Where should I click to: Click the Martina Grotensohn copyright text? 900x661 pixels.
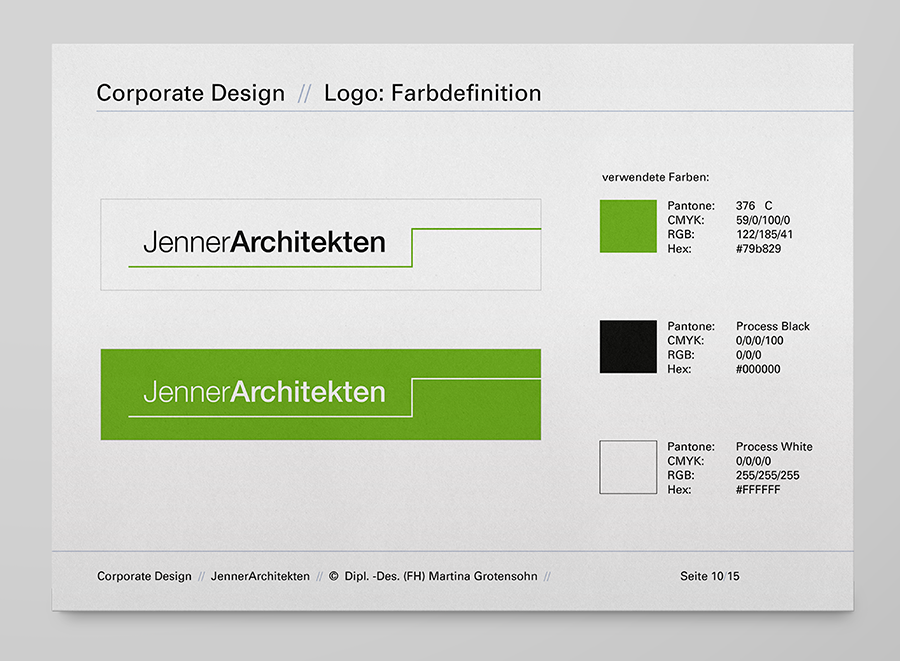(434, 576)
